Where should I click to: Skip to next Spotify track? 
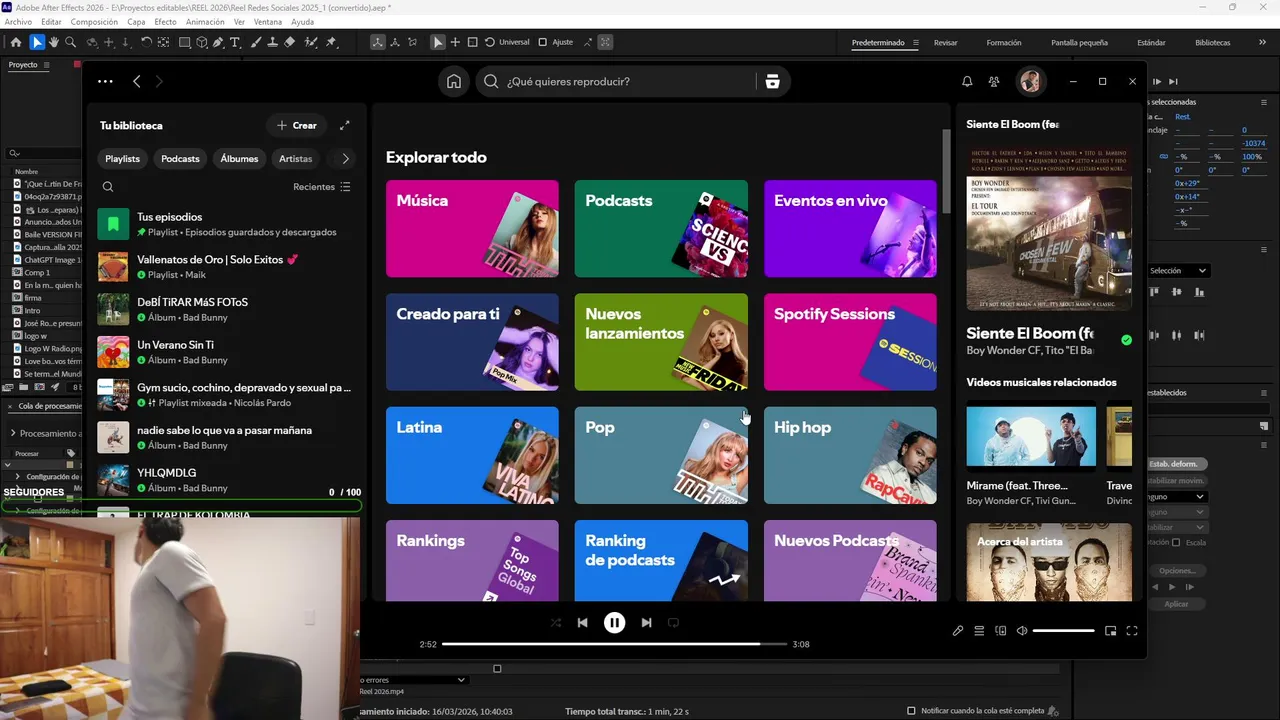tap(646, 623)
